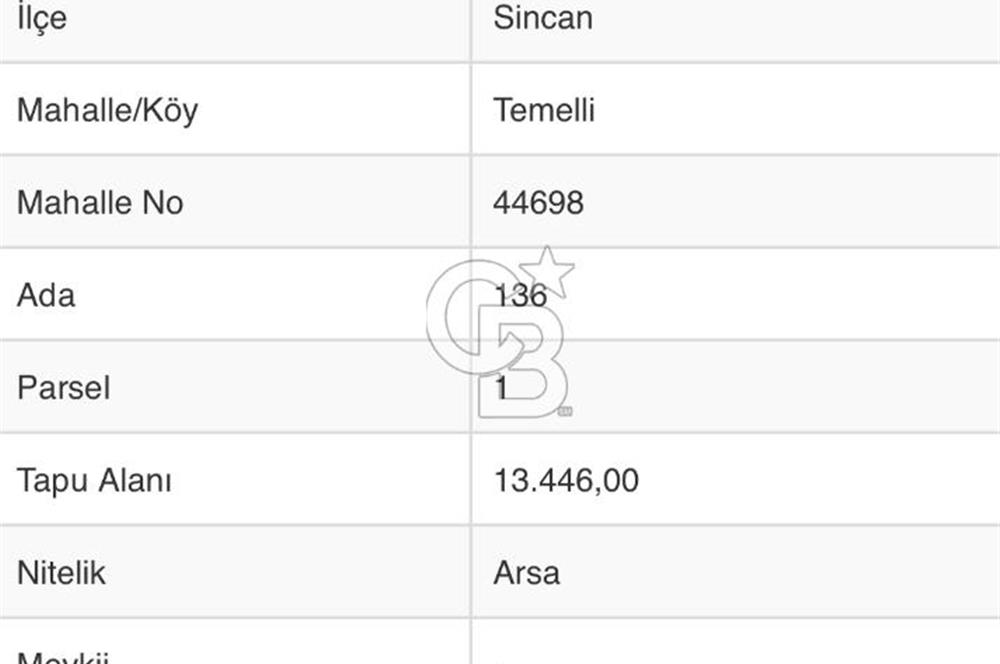Click the Tapu Alanı label

coord(94,480)
